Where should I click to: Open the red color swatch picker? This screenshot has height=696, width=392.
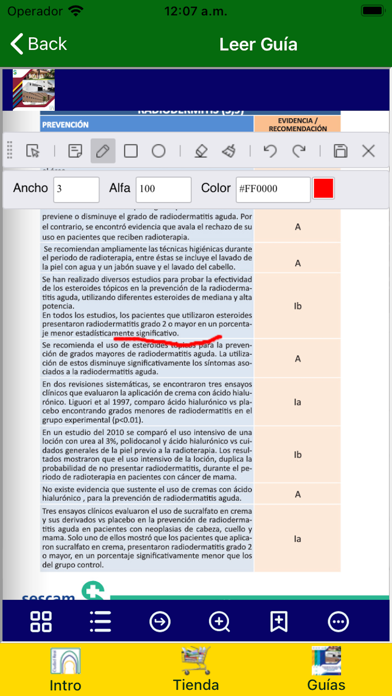point(323,189)
